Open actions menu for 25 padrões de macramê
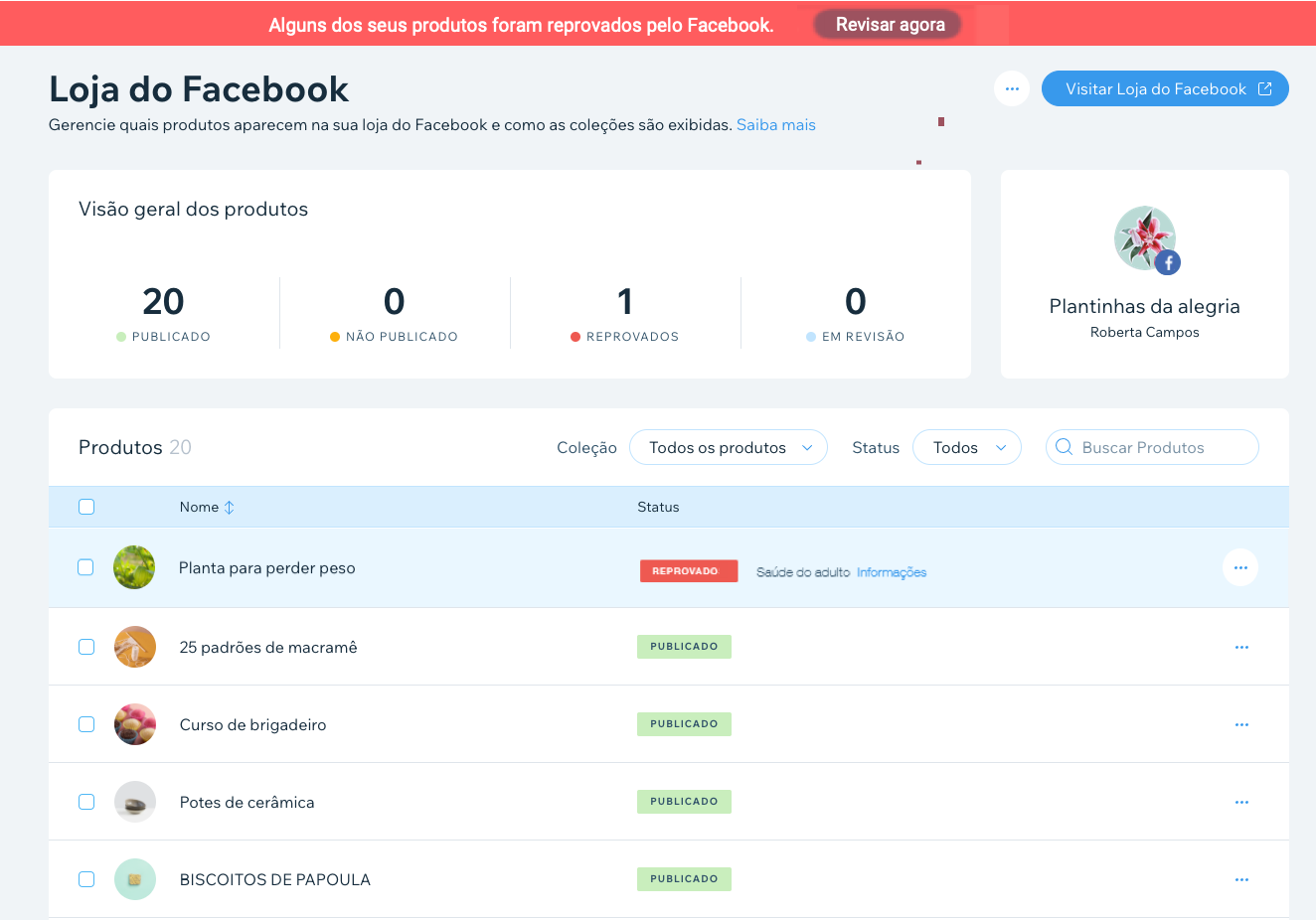Viewport: 1316px width, 920px height. tap(1241, 647)
